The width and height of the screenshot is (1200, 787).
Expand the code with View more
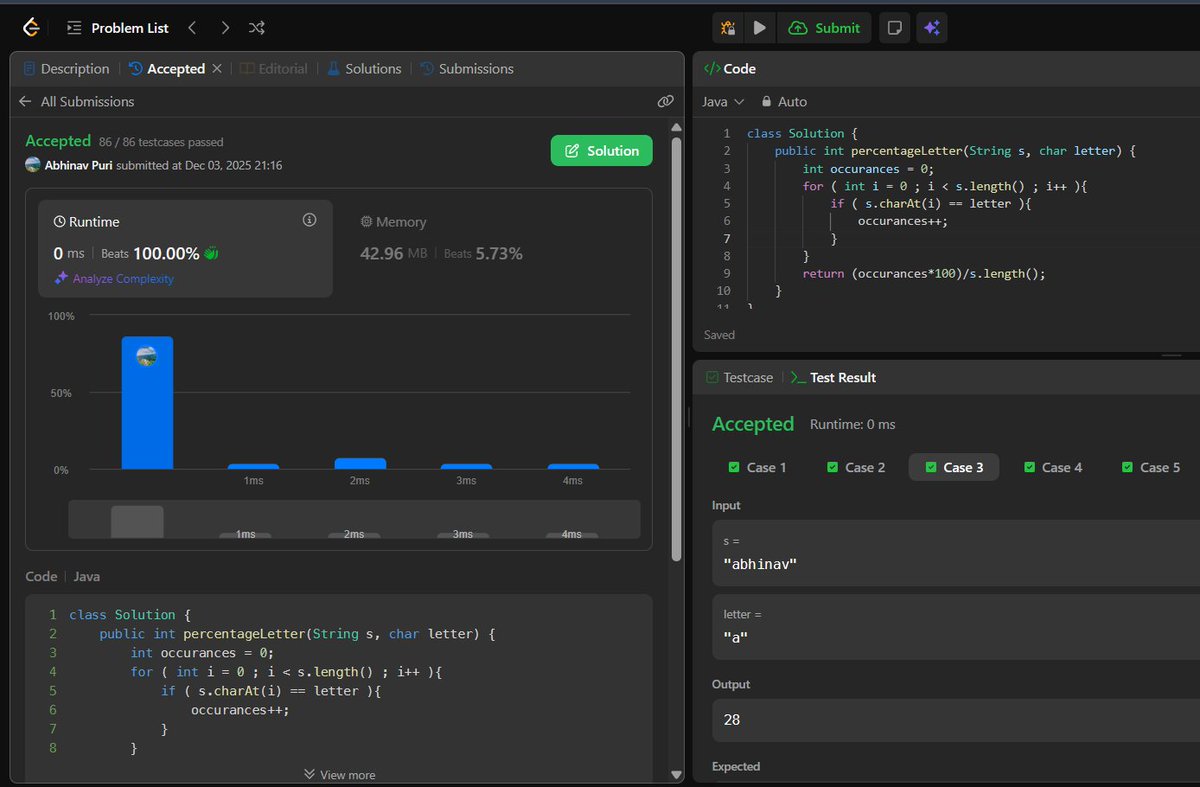tap(339, 774)
